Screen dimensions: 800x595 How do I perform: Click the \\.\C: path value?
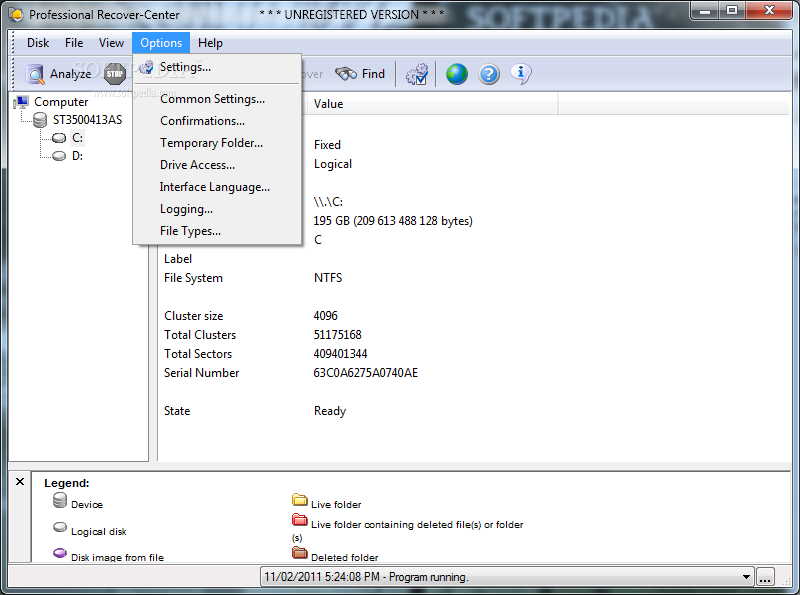(x=328, y=202)
